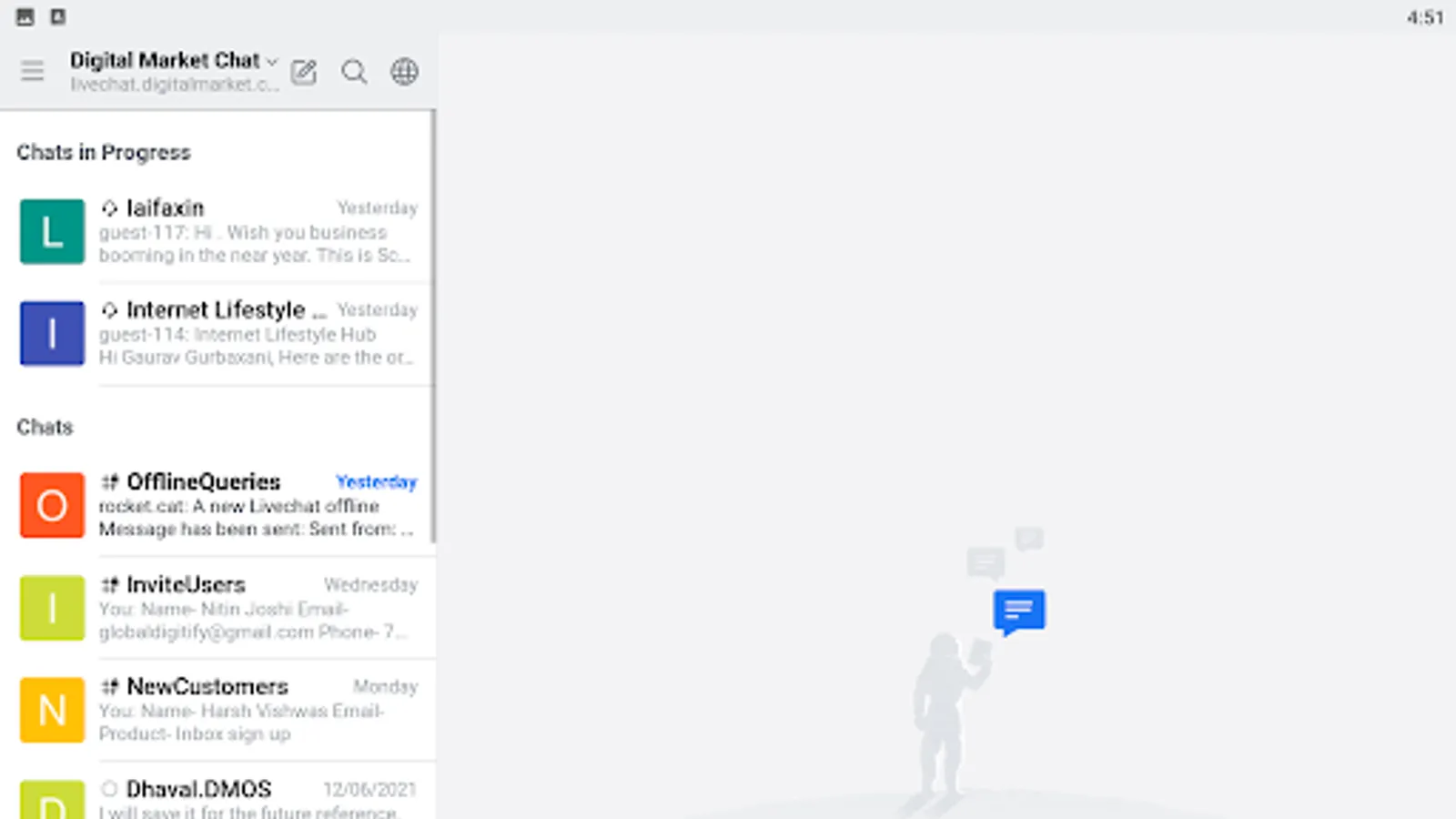Viewport: 1456px width, 819px height.
Task: Open the Dhaval.DMOS direct message
Action: [218, 791]
